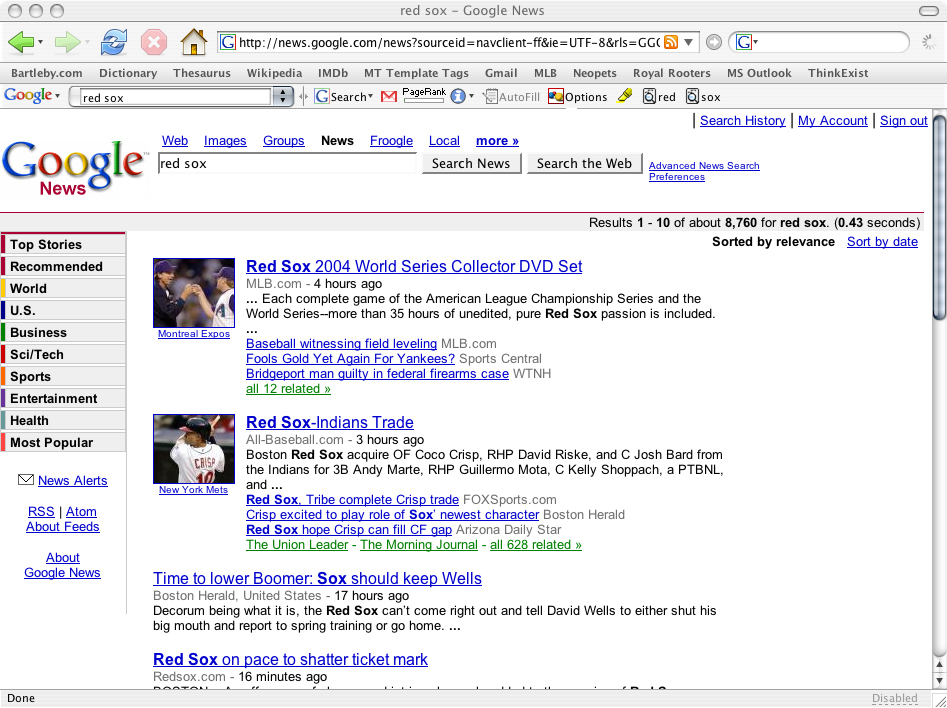Click the site icon in the address bar
Image resolution: width=947 pixels, height=708 pixels.
tap(228, 42)
